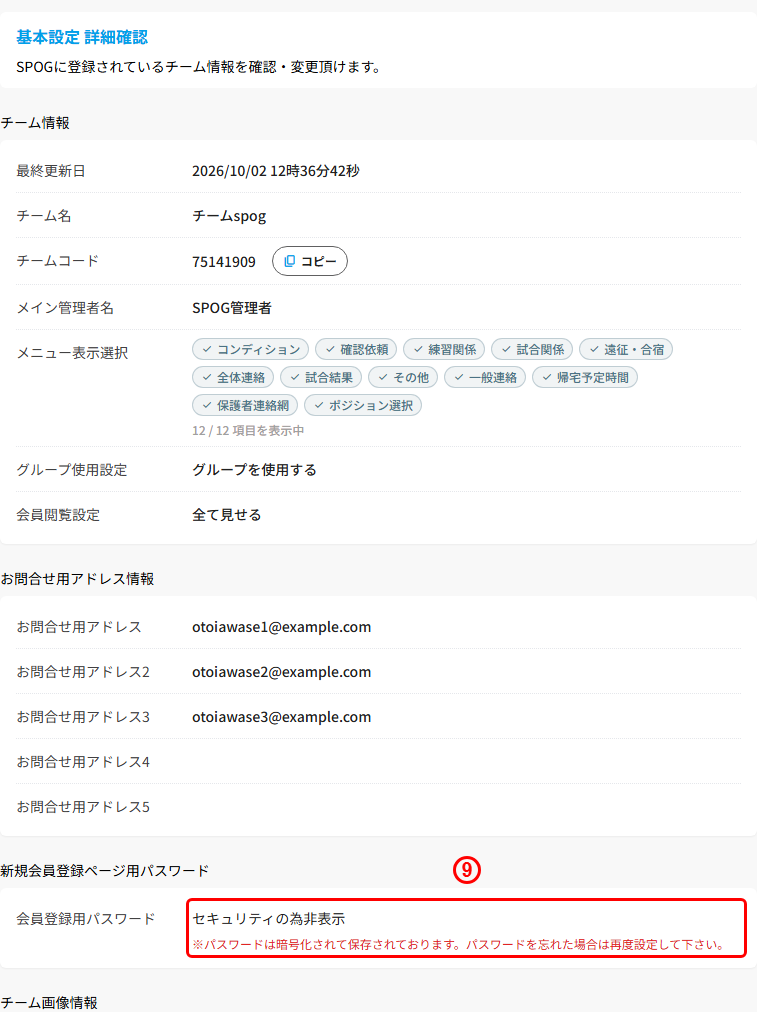
Task: Toggle the 一般連絡 menu chip
Action: (485, 378)
